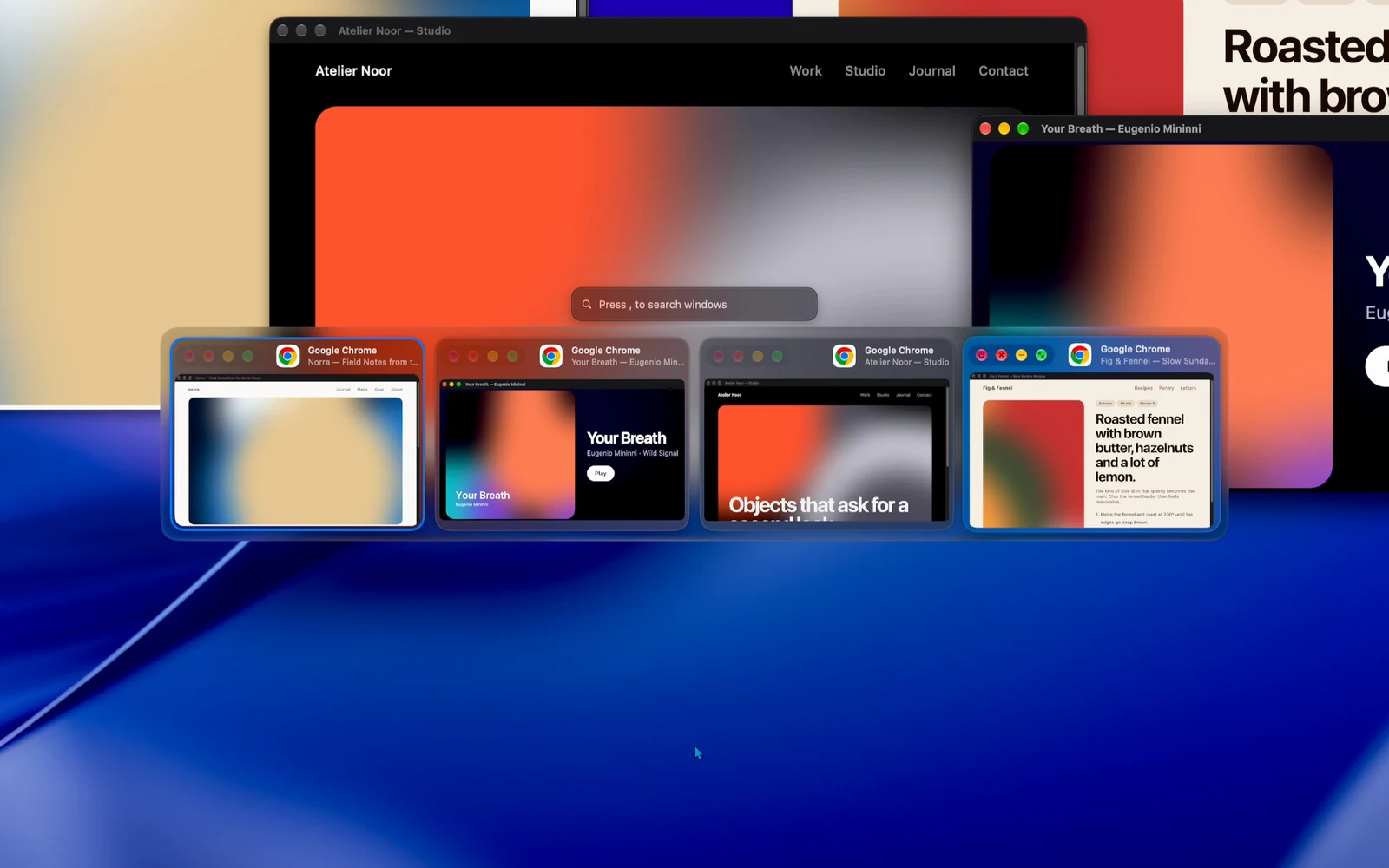The image size is (1389, 868).
Task: Click the Chrome icon on the Norra card
Action: pos(287,356)
